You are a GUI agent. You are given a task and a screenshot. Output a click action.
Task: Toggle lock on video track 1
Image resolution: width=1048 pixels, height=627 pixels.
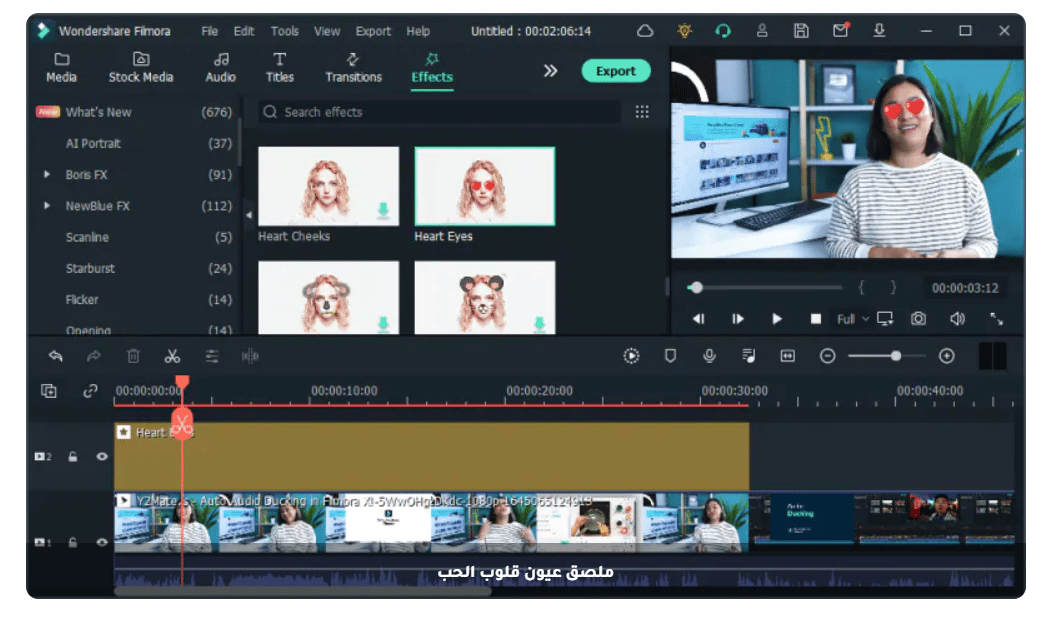pos(72,542)
